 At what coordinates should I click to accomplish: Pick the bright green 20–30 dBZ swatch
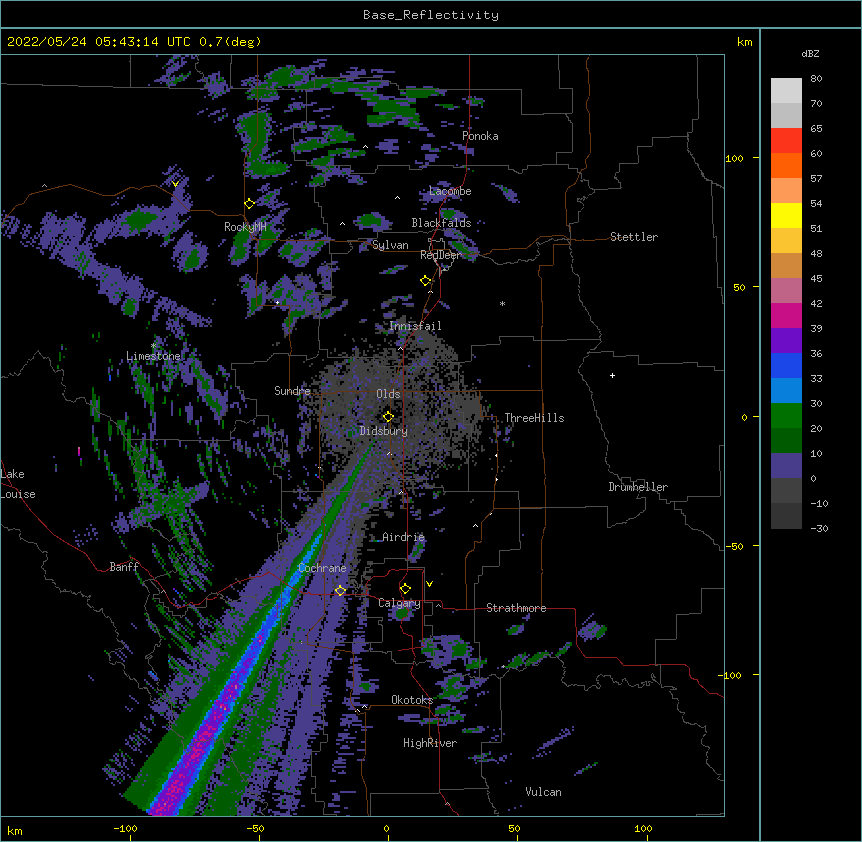click(786, 416)
